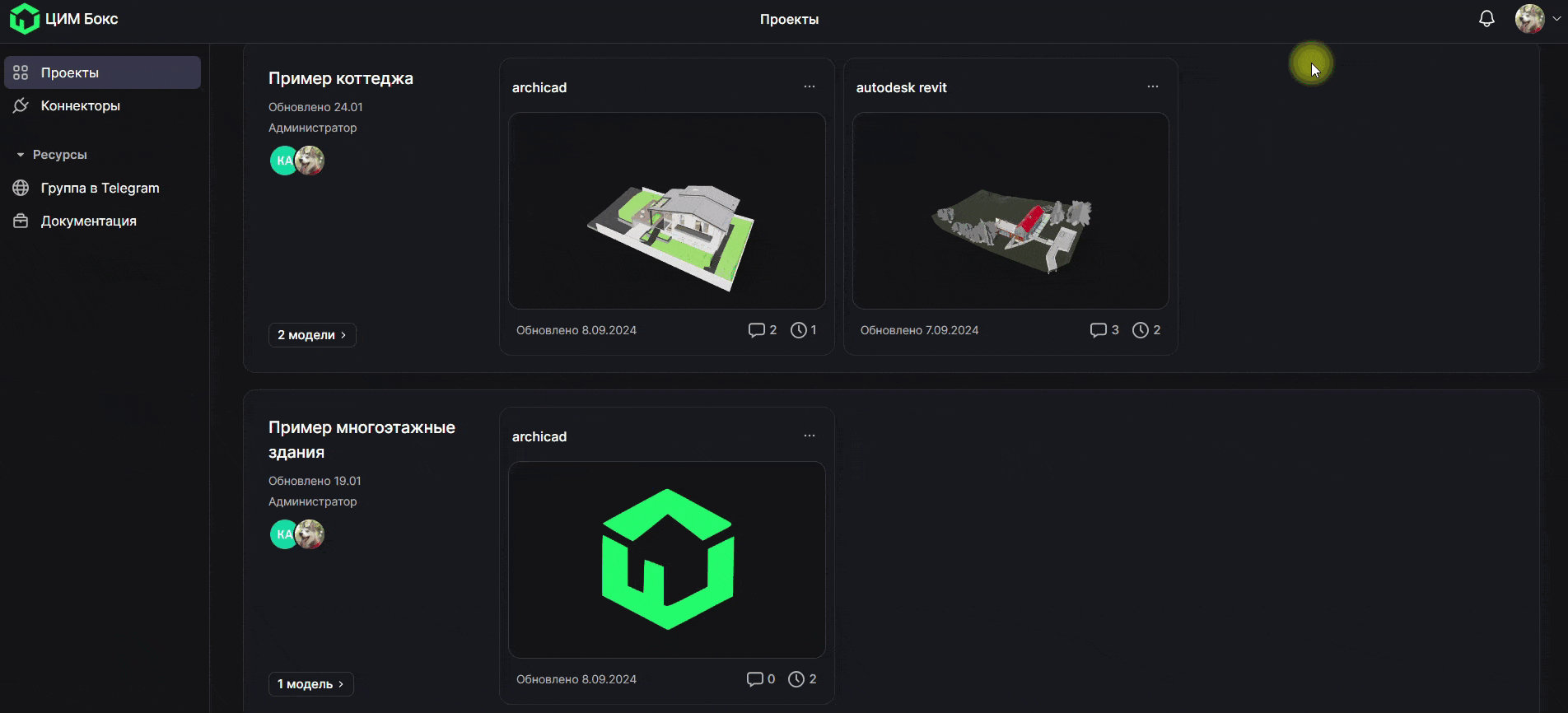Click comments icon on multistory archicad card

point(754,679)
